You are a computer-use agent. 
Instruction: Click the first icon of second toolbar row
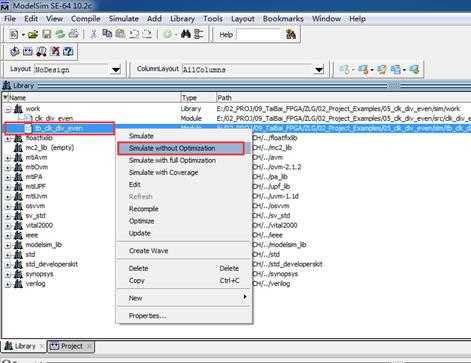(x=14, y=51)
